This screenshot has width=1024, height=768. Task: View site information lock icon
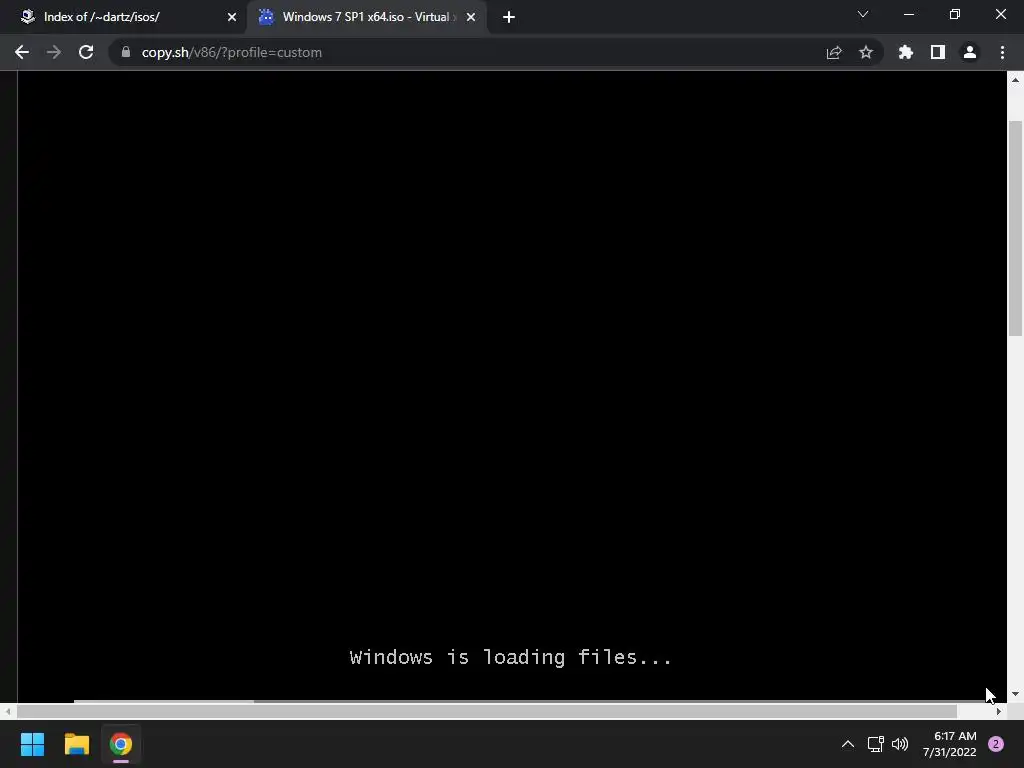(125, 52)
